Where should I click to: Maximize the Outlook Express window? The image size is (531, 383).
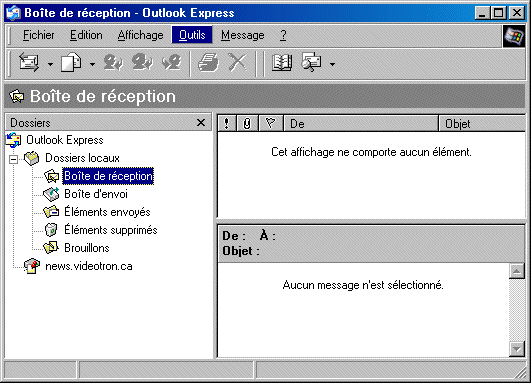(498, 13)
